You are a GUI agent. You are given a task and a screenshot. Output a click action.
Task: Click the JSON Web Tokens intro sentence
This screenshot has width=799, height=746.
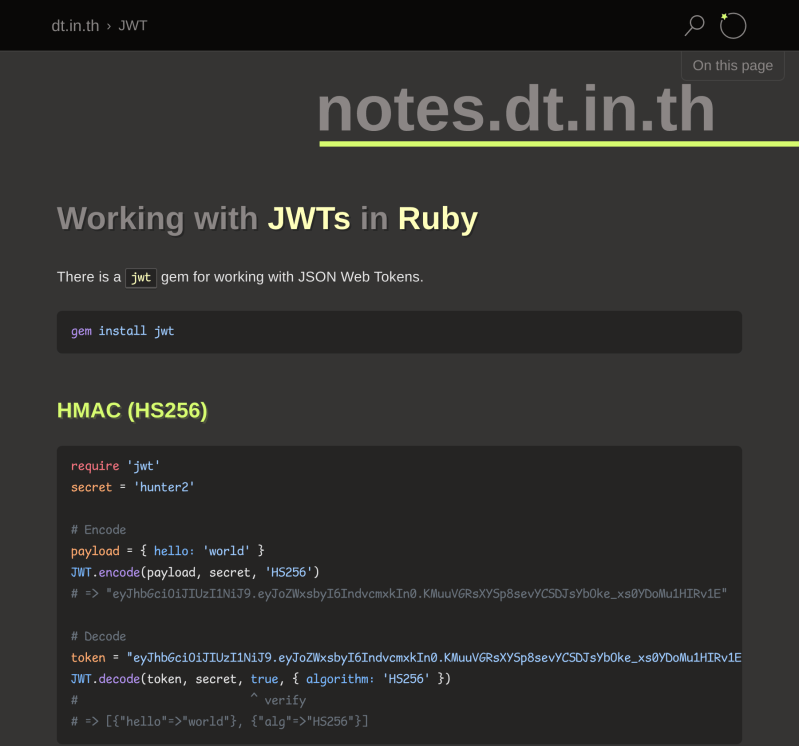tap(240, 277)
